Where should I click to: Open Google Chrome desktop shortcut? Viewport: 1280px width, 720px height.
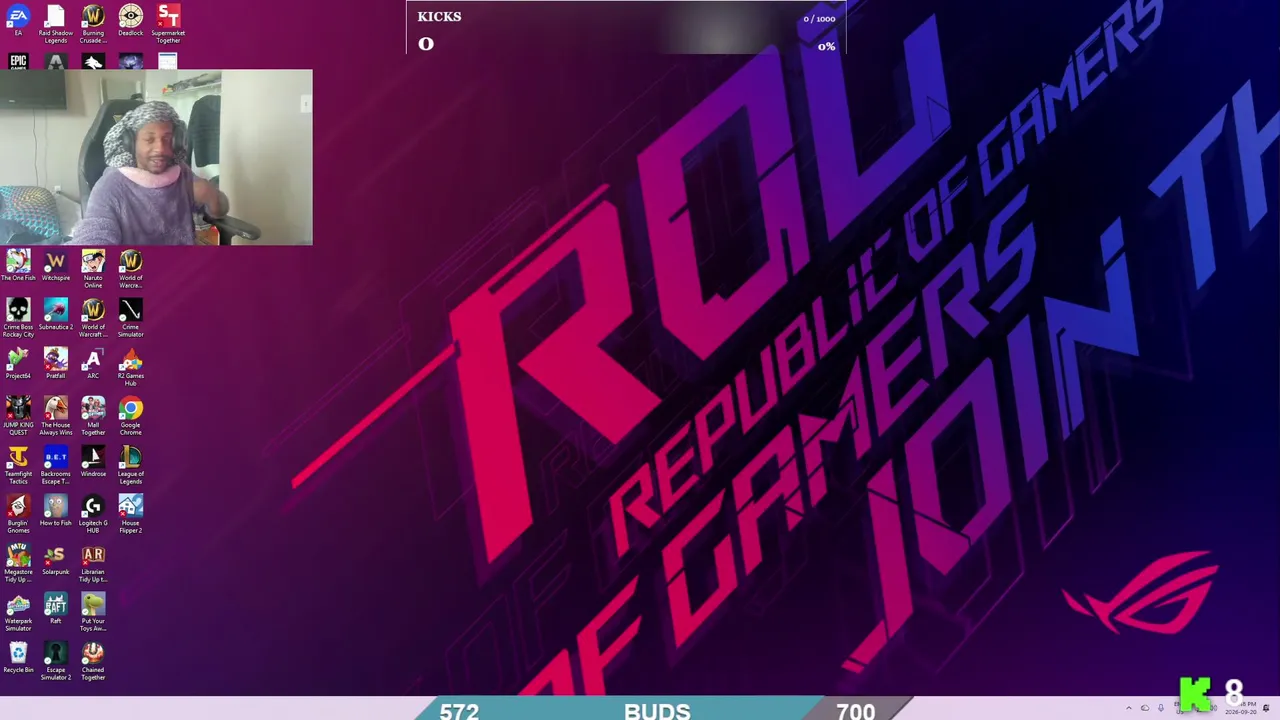pos(131,416)
